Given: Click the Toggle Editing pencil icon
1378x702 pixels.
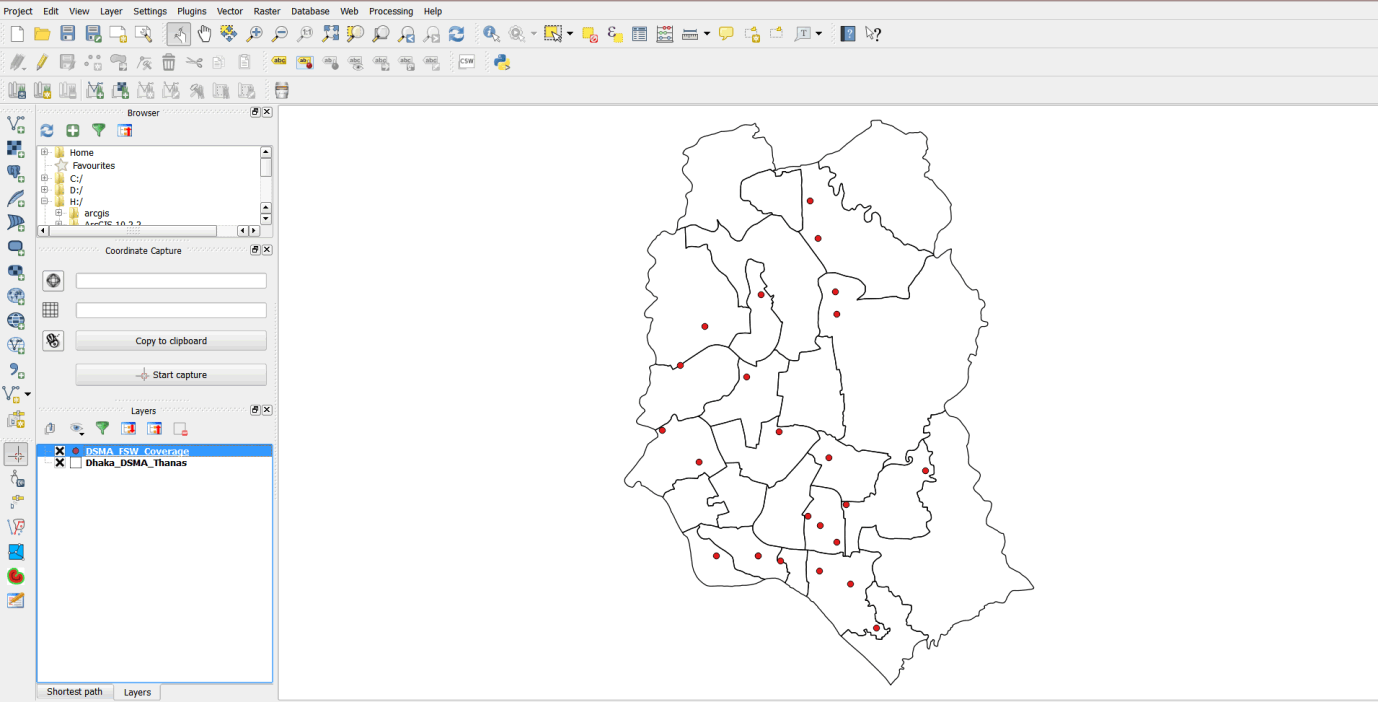Looking at the screenshot, I should [x=42, y=62].
